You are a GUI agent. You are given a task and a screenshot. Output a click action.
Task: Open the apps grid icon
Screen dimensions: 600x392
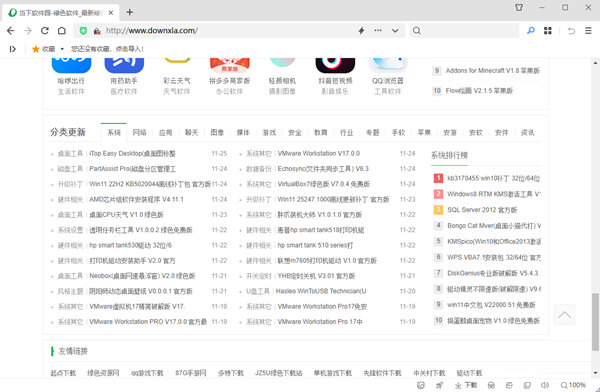coord(548,31)
